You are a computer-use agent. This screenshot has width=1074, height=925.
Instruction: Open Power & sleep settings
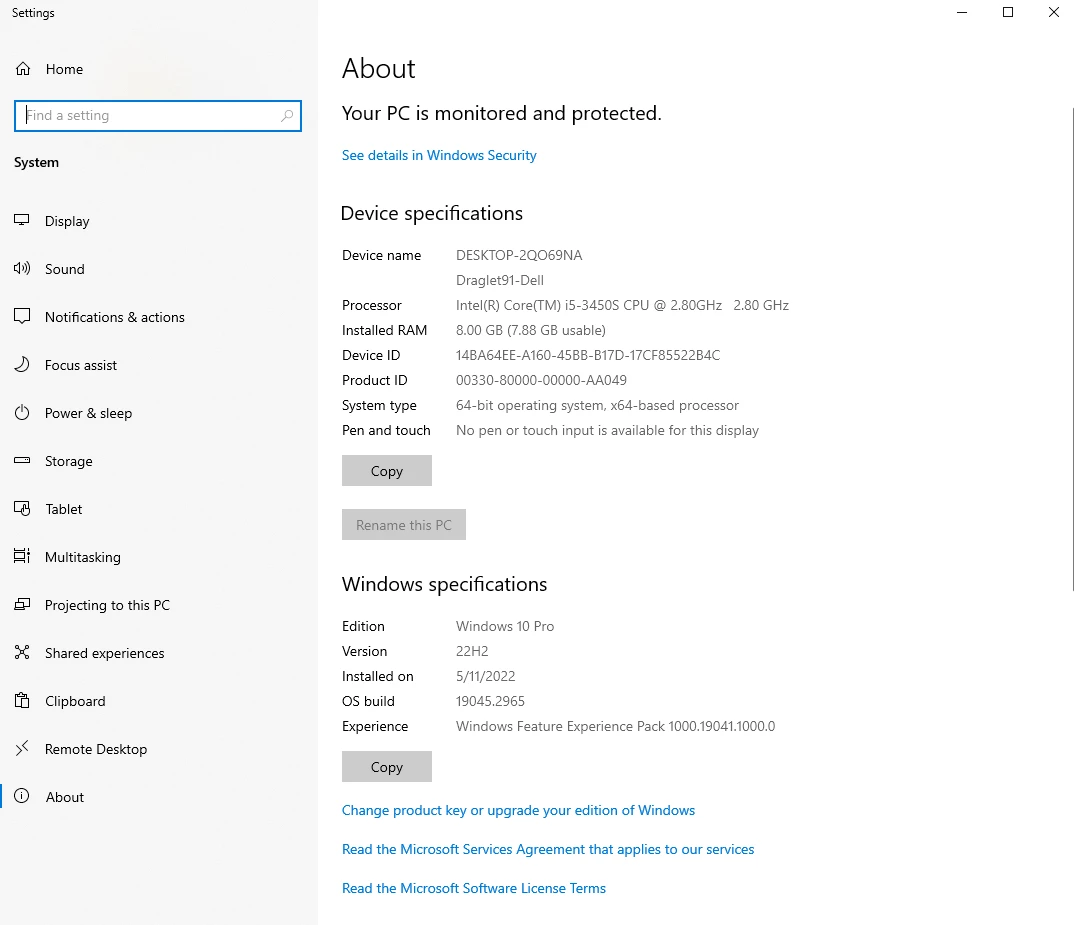coord(158,413)
